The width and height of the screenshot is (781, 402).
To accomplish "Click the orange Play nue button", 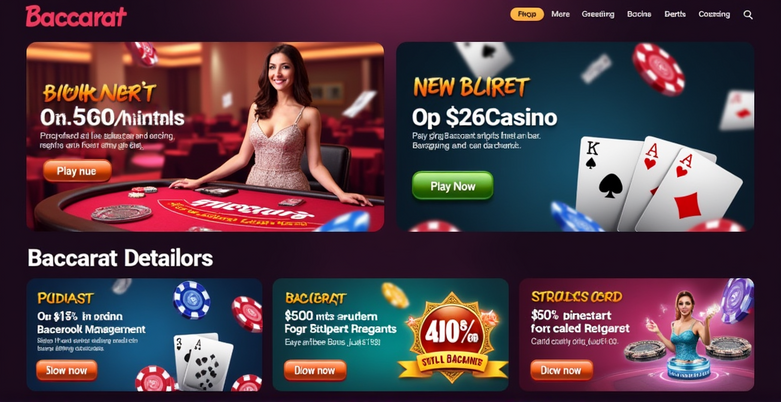I will click(x=77, y=171).
